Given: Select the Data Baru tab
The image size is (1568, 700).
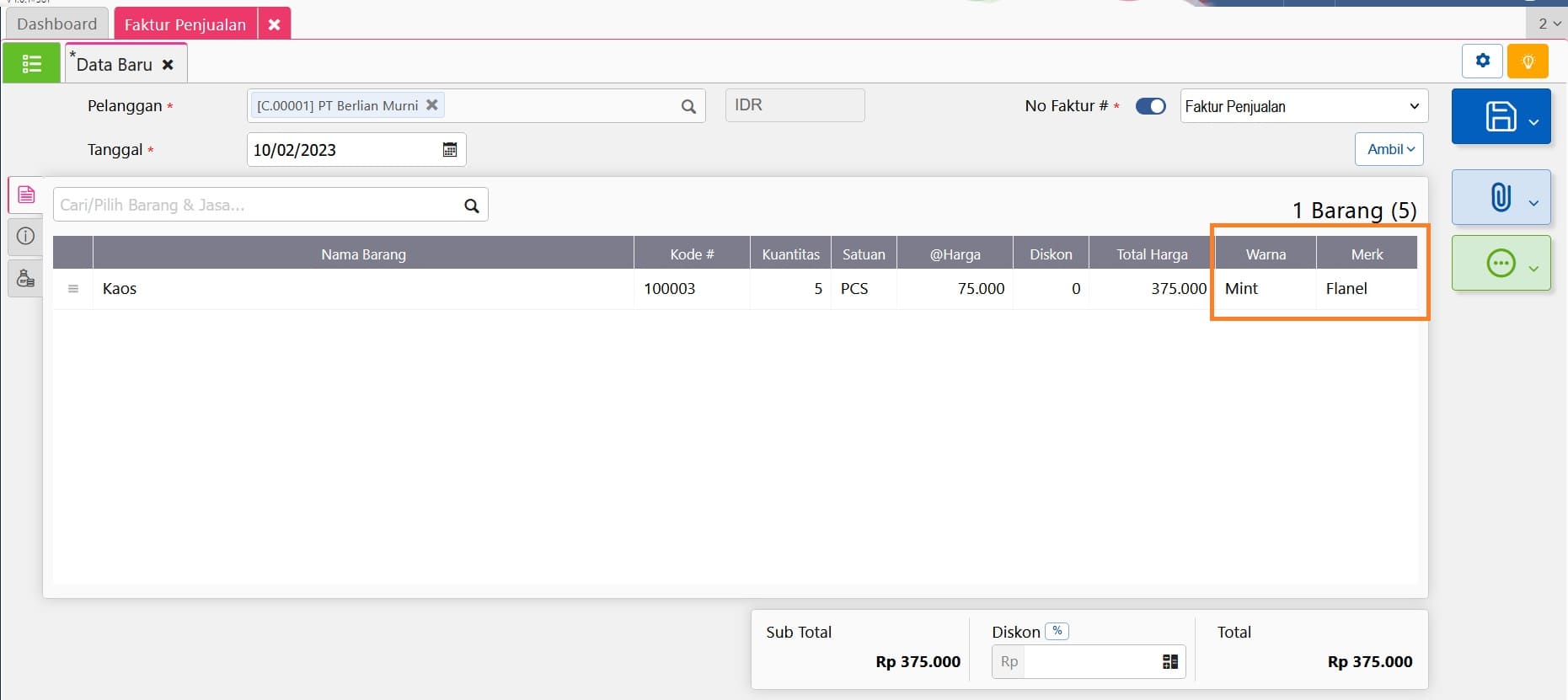Looking at the screenshot, I should coord(115,65).
